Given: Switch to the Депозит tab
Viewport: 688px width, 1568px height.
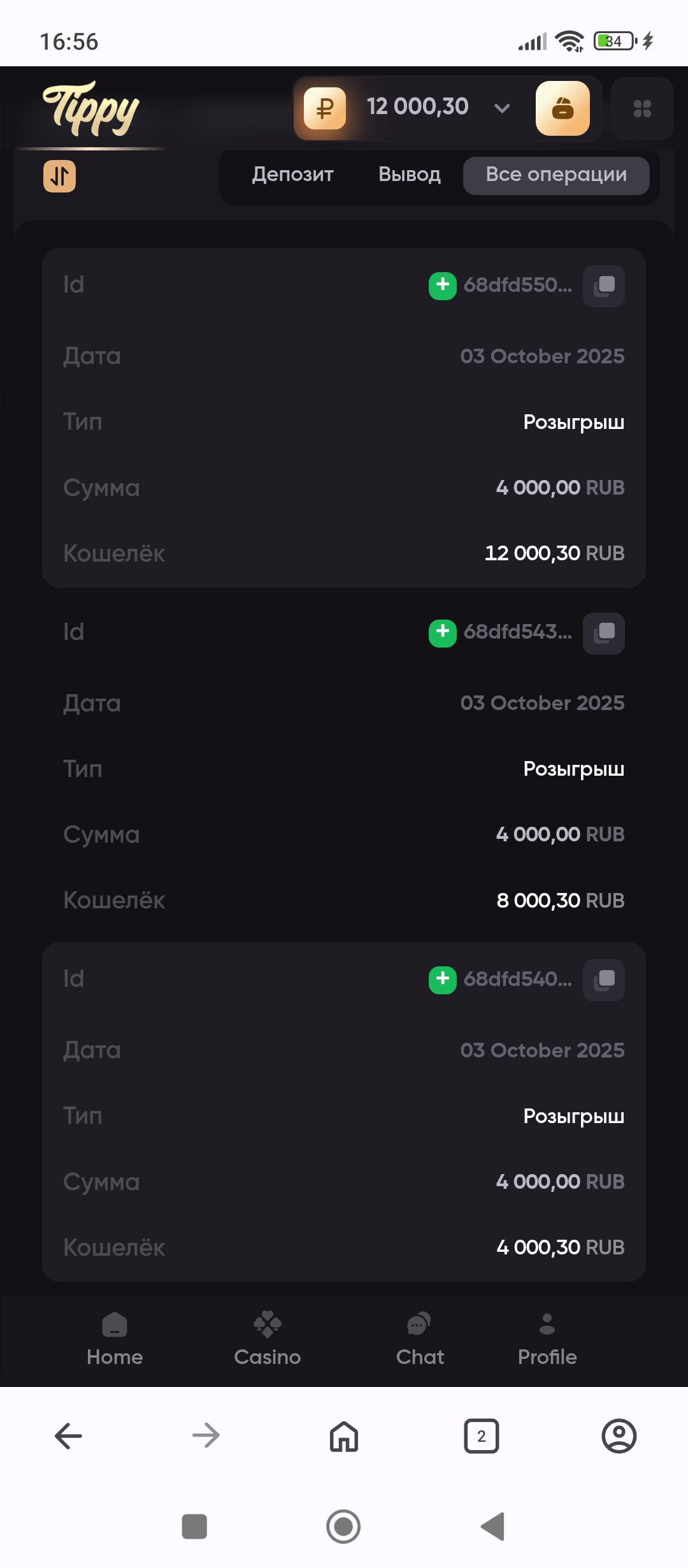Looking at the screenshot, I should click(x=292, y=175).
